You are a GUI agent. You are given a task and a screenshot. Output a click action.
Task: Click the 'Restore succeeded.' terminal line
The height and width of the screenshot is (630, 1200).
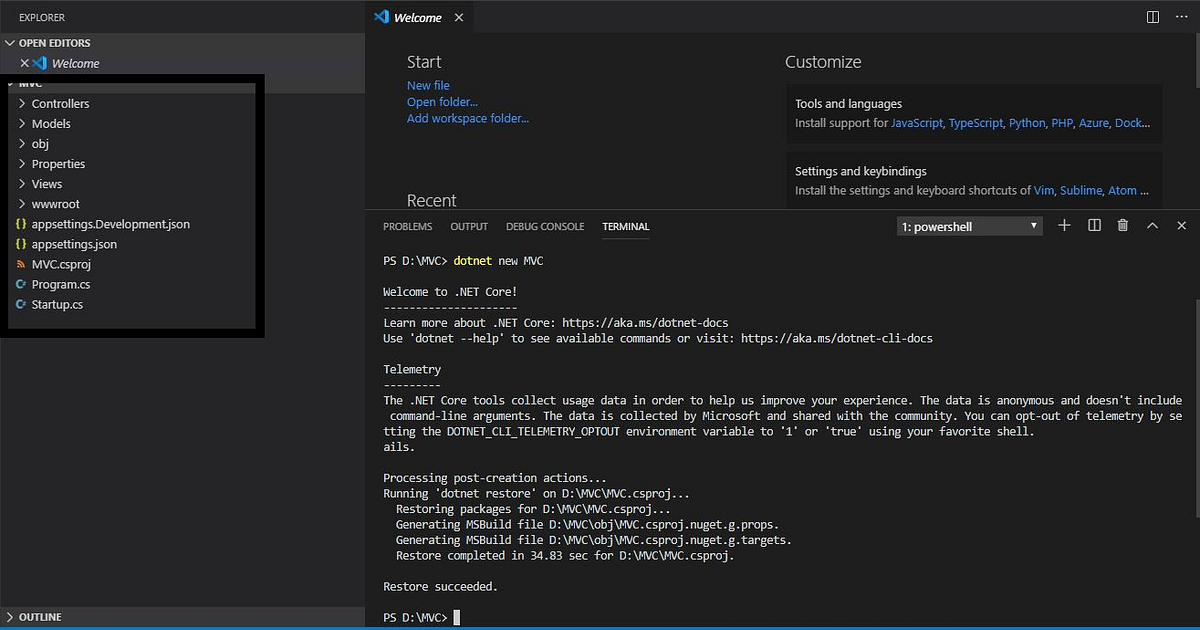tap(440, 587)
